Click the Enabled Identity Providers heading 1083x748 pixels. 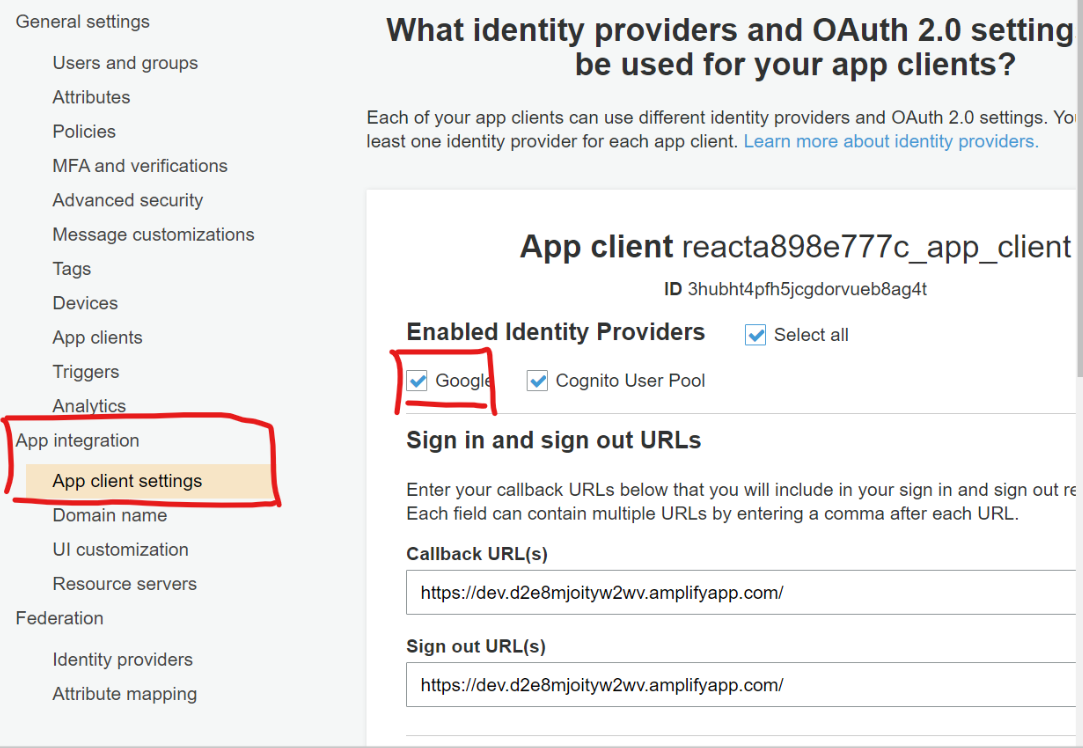click(x=555, y=332)
